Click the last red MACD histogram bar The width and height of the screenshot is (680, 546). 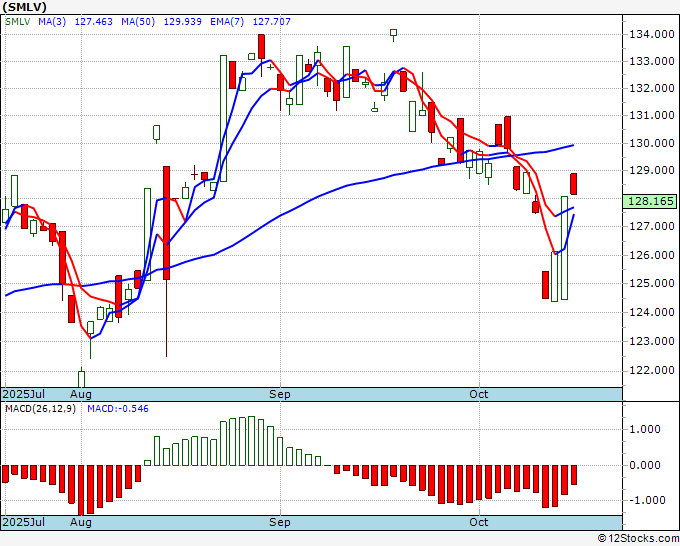(x=574, y=475)
